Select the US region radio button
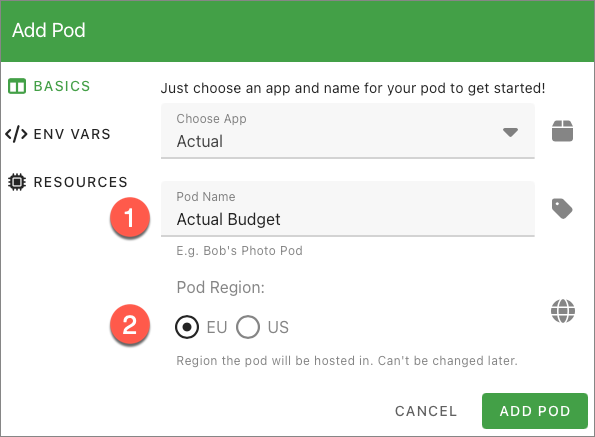Image resolution: width=595 pixels, height=437 pixels. point(248,327)
